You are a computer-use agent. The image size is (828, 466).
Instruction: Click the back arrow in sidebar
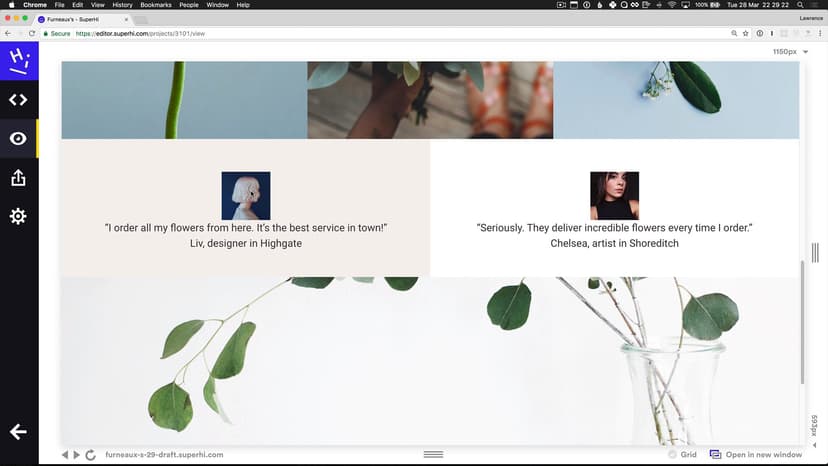18,432
